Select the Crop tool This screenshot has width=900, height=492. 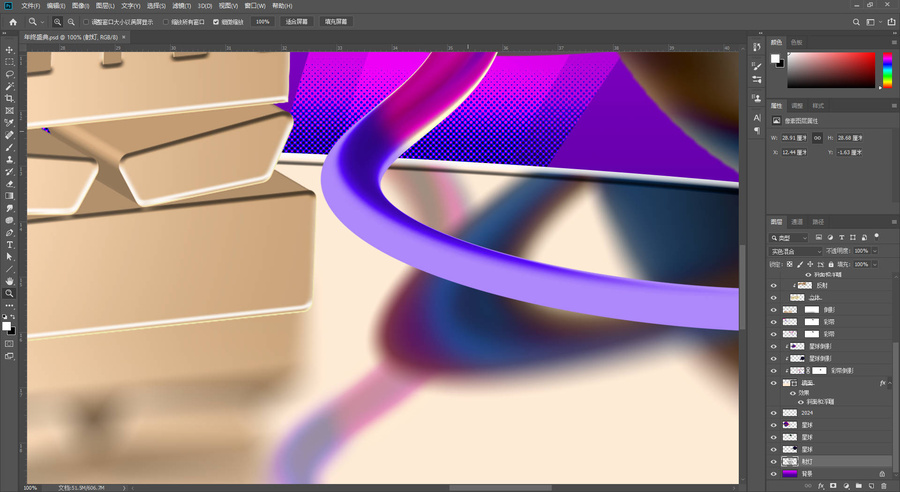(x=9, y=98)
